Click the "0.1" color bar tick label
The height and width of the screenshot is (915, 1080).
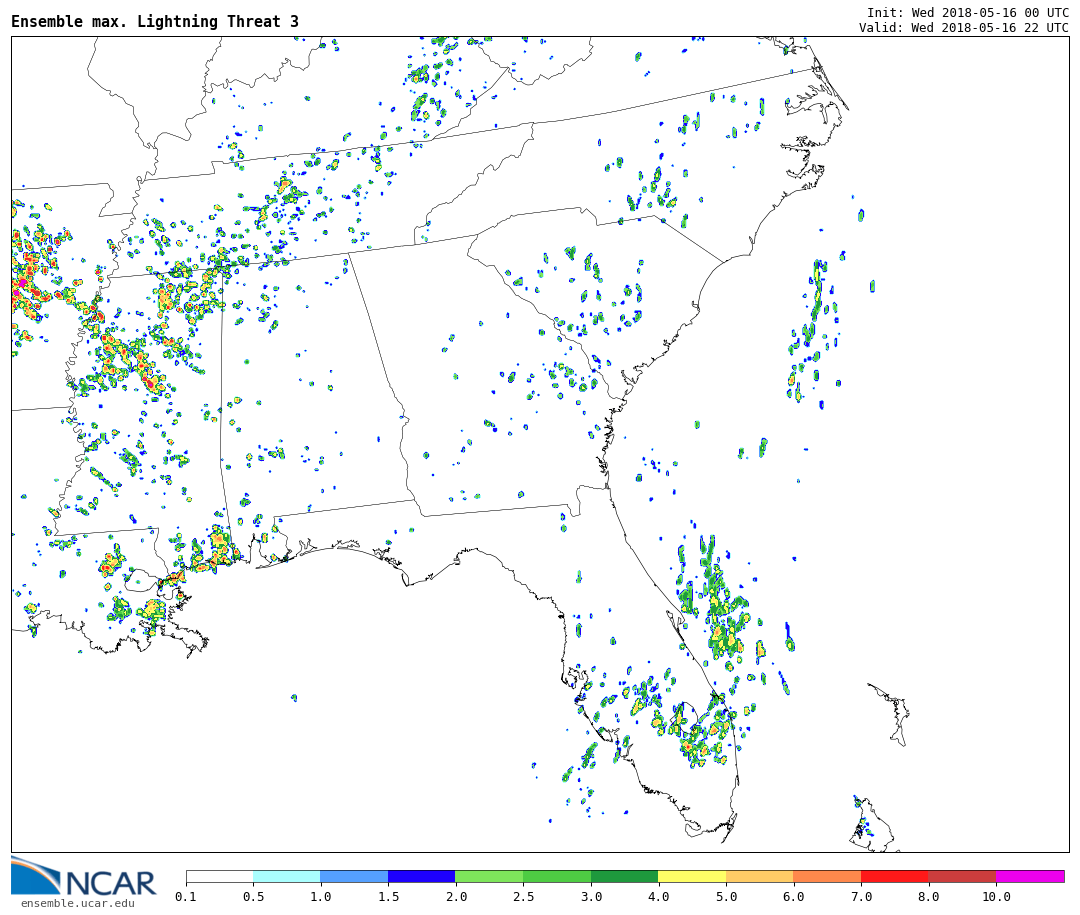coord(186,897)
